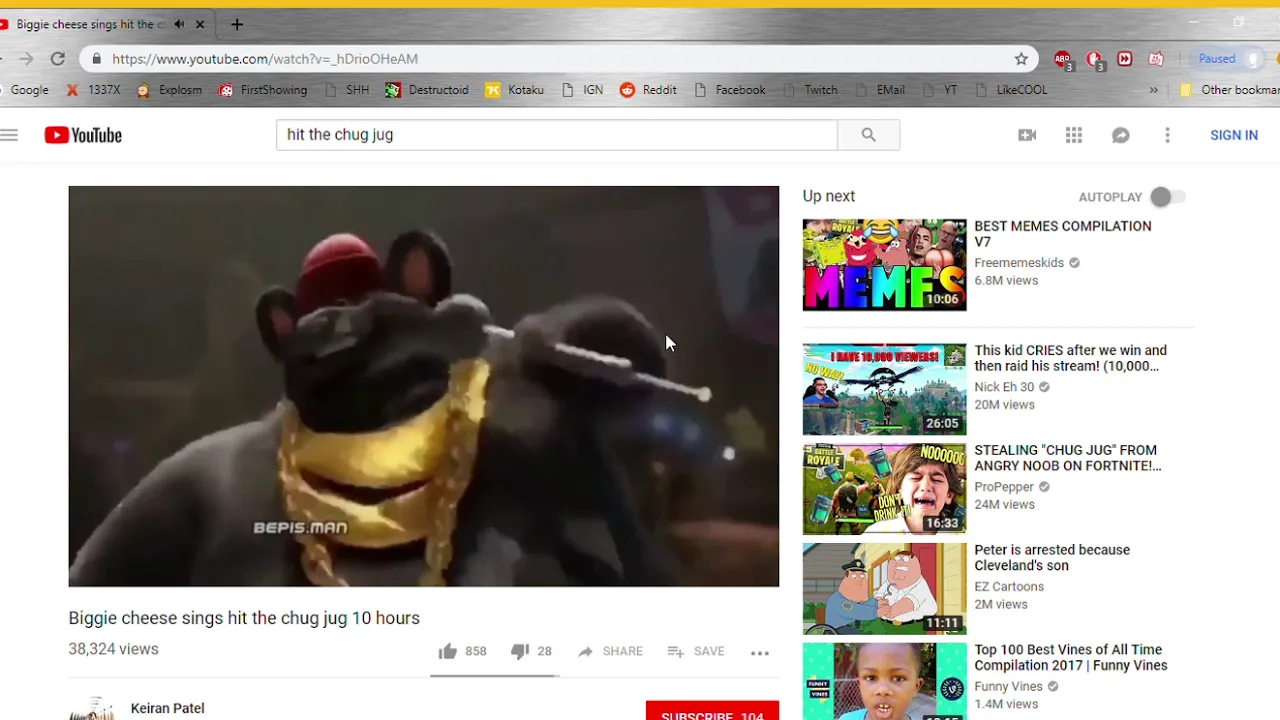This screenshot has width=1280, height=720.
Task: Open Peter is arrested video title
Action: (x=1052, y=558)
